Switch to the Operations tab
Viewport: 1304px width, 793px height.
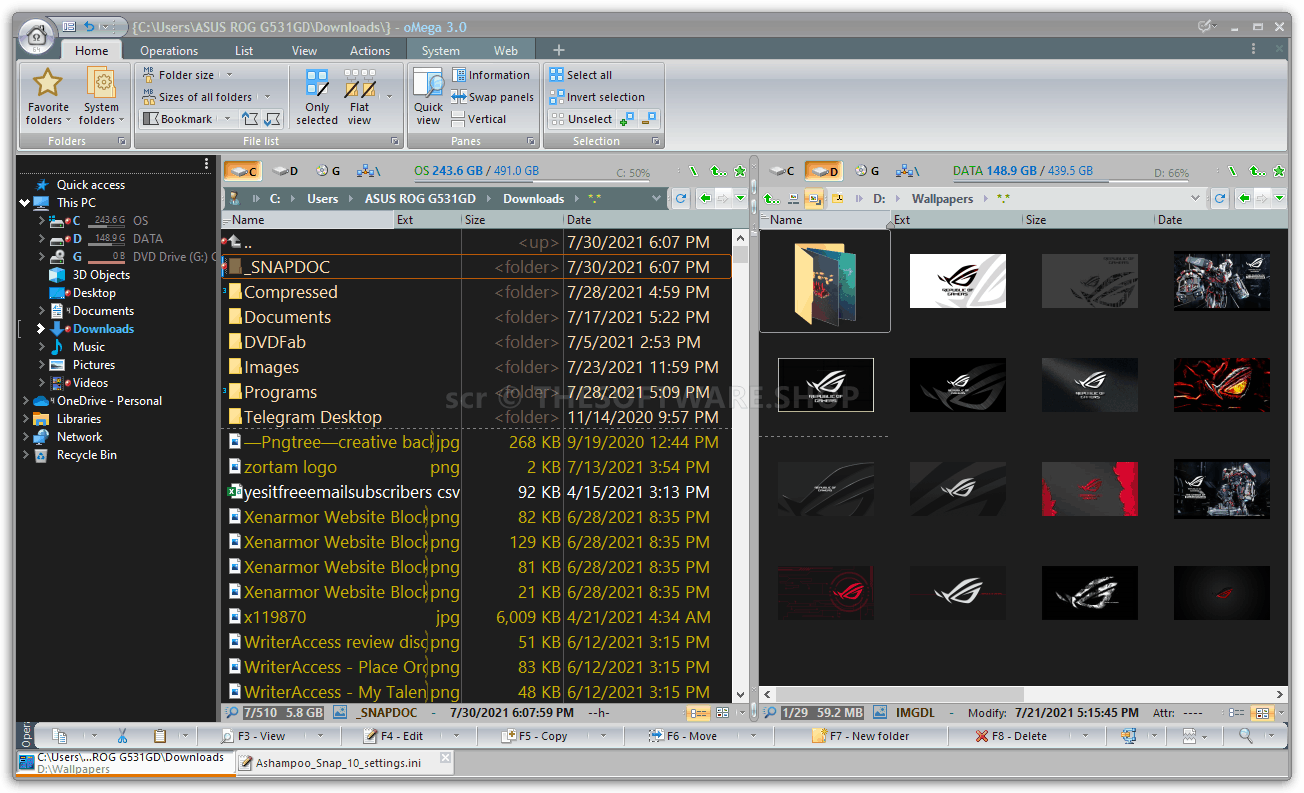point(169,51)
